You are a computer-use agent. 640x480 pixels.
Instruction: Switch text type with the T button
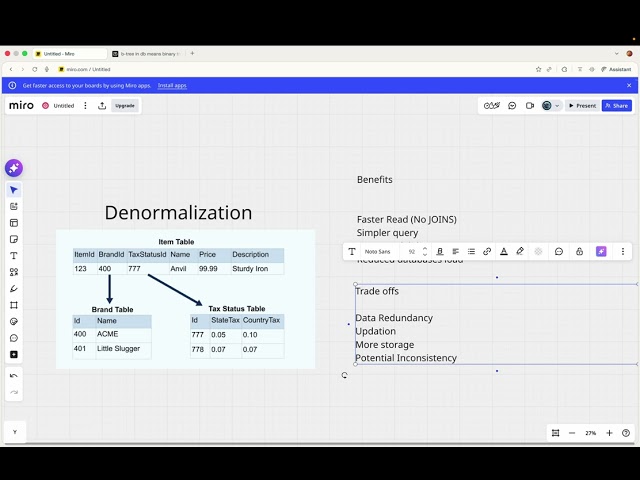click(352, 251)
